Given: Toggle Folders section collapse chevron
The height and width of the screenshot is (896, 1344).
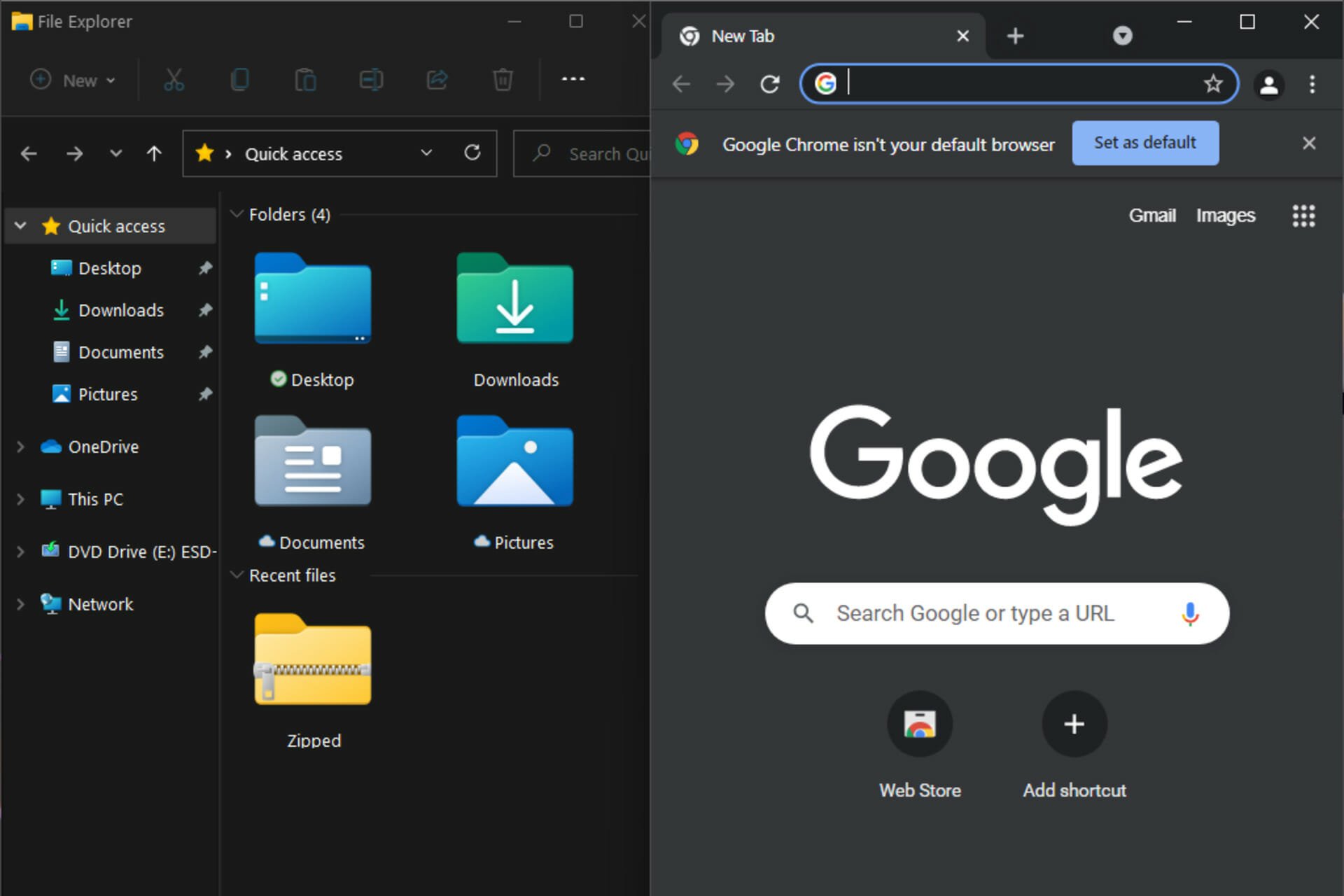Looking at the screenshot, I should click(x=234, y=213).
